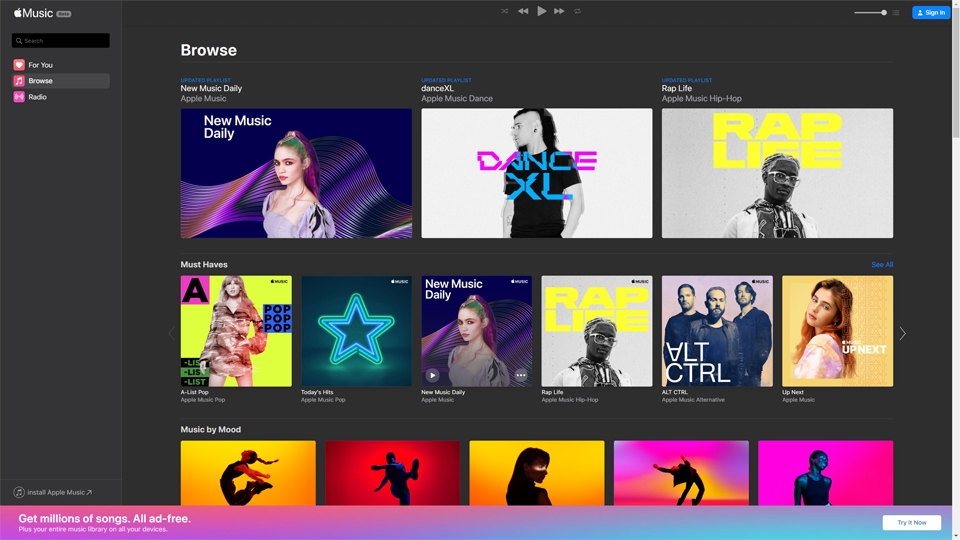Click Rap Life title above banner

pyautogui.click(x=677, y=88)
